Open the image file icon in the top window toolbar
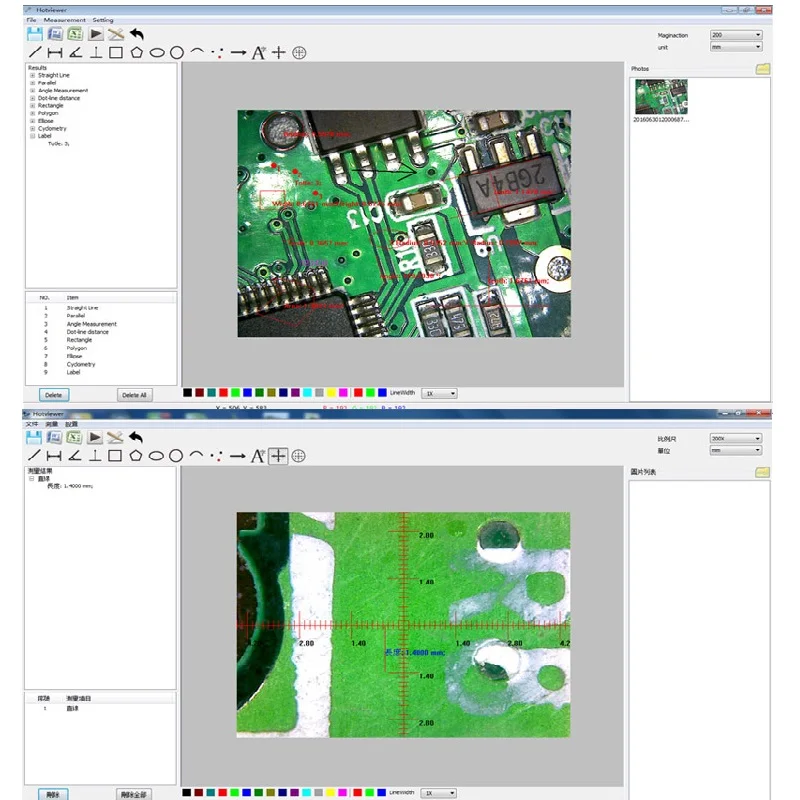Image resolution: width=800 pixels, height=800 pixels. [55, 34]
